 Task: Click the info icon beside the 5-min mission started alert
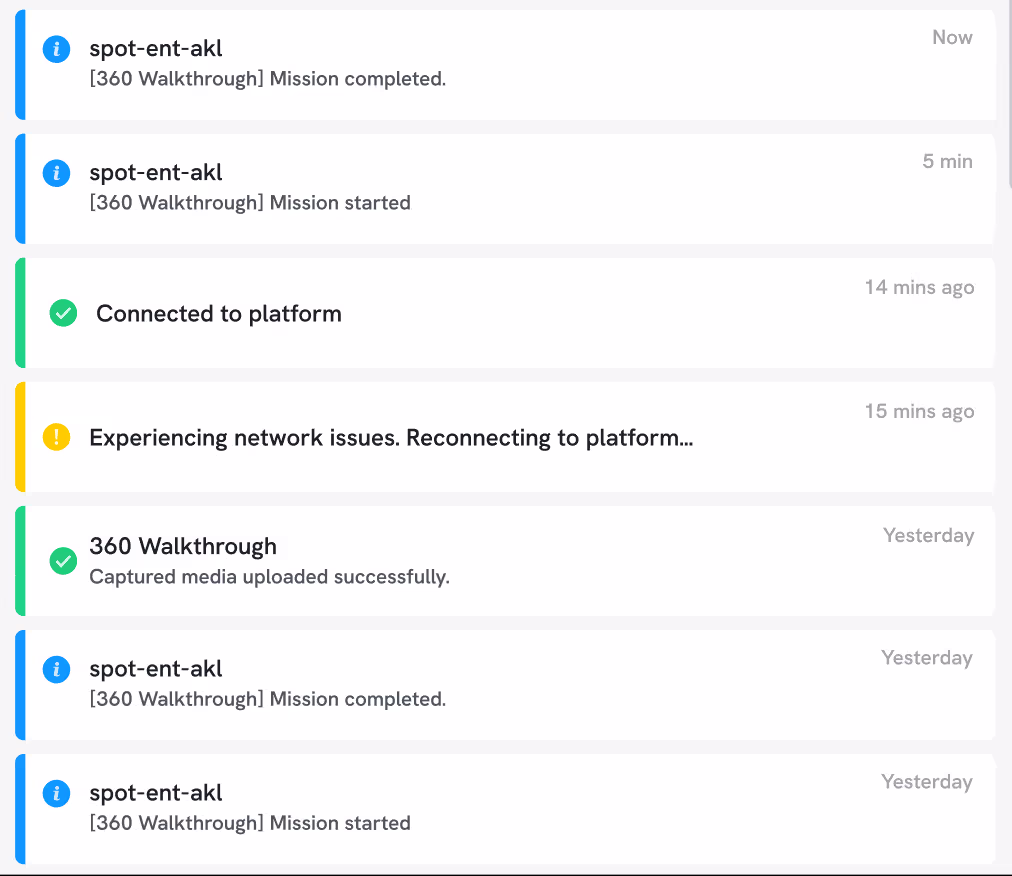click(56, 173)
